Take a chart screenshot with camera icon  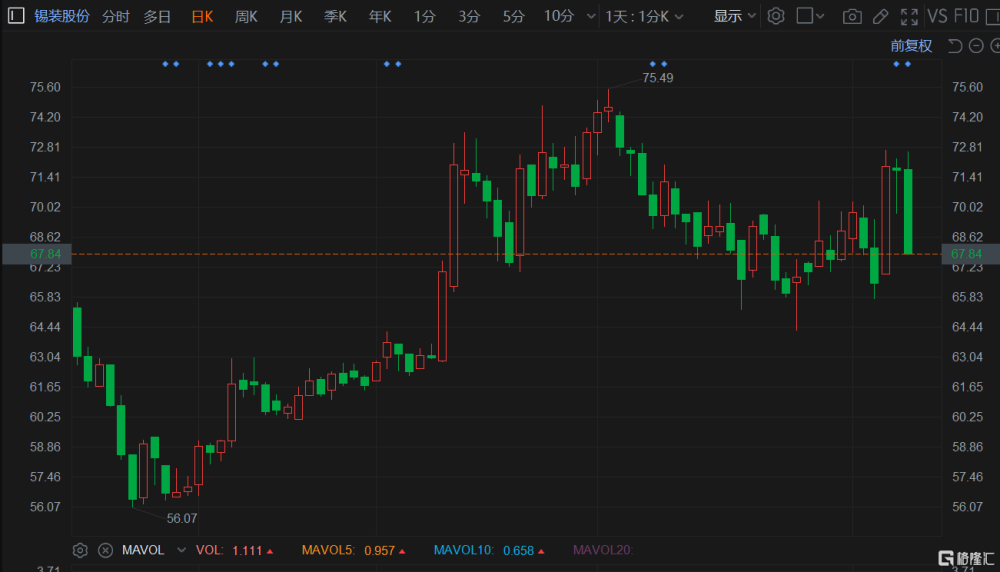point(852,17)
